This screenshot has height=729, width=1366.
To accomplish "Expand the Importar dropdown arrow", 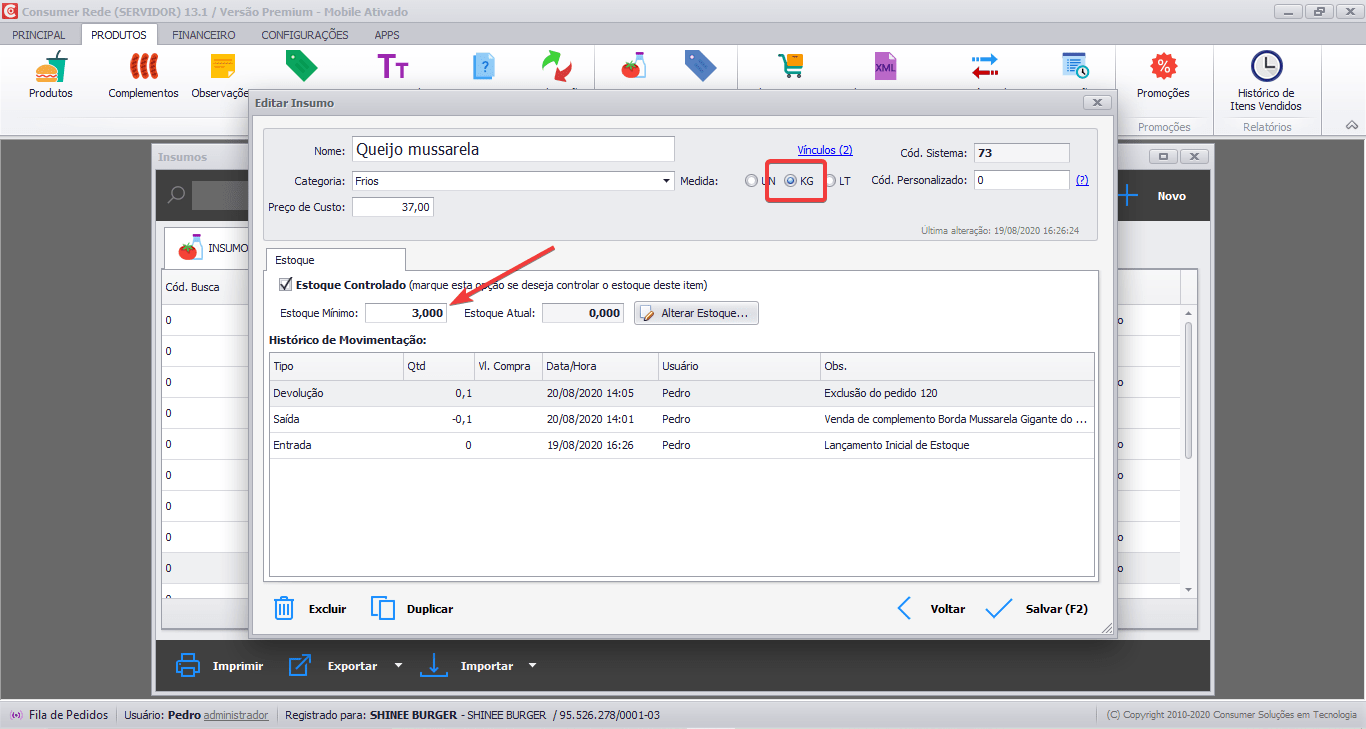I will [x=532, y=666].
